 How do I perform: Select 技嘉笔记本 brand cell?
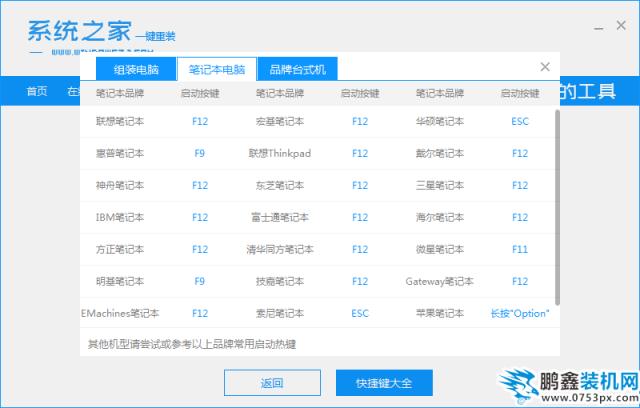pos(280,281)
